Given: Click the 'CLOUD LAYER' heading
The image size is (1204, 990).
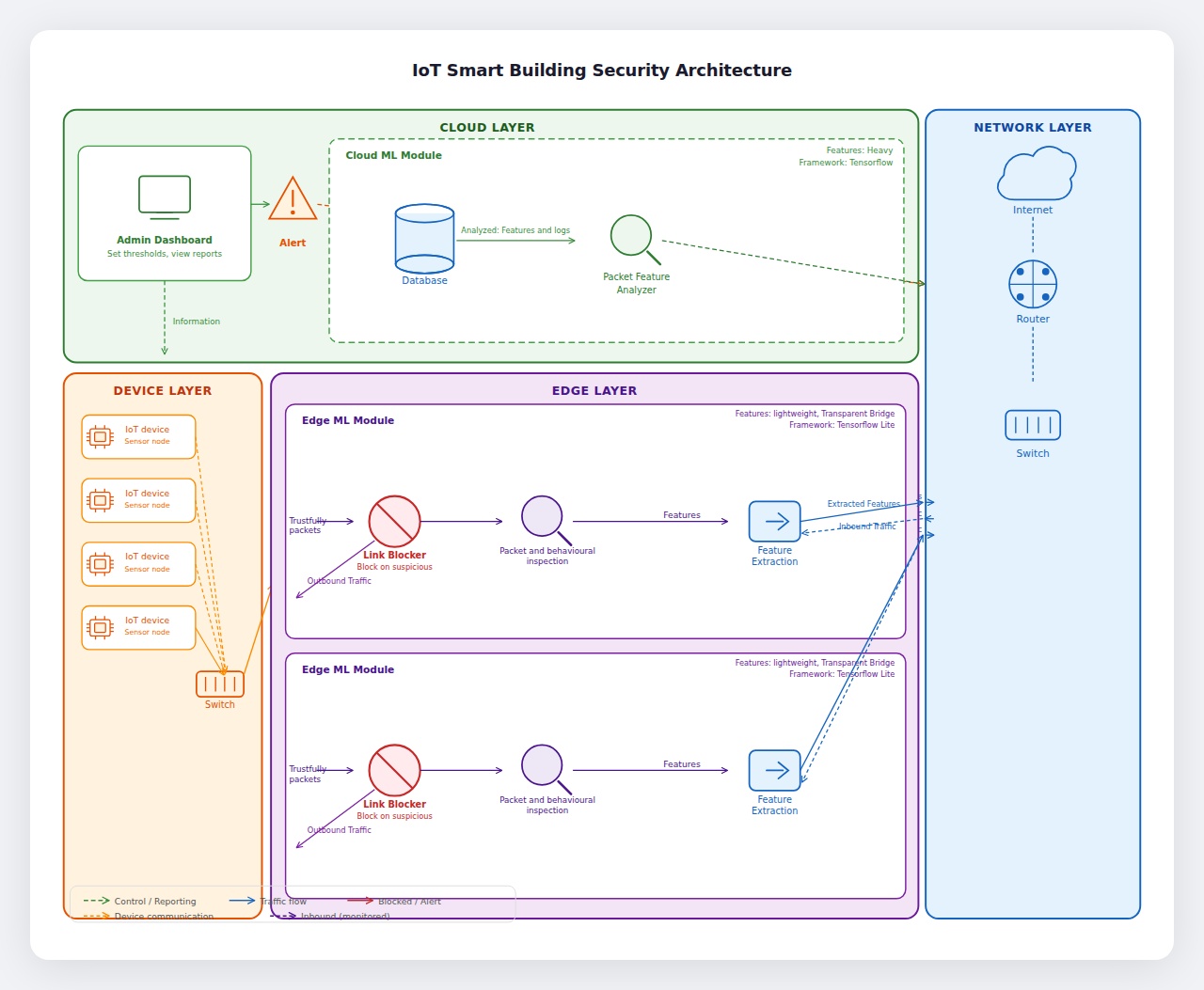Looking at the screenshot, I should (x=487, y=128).
